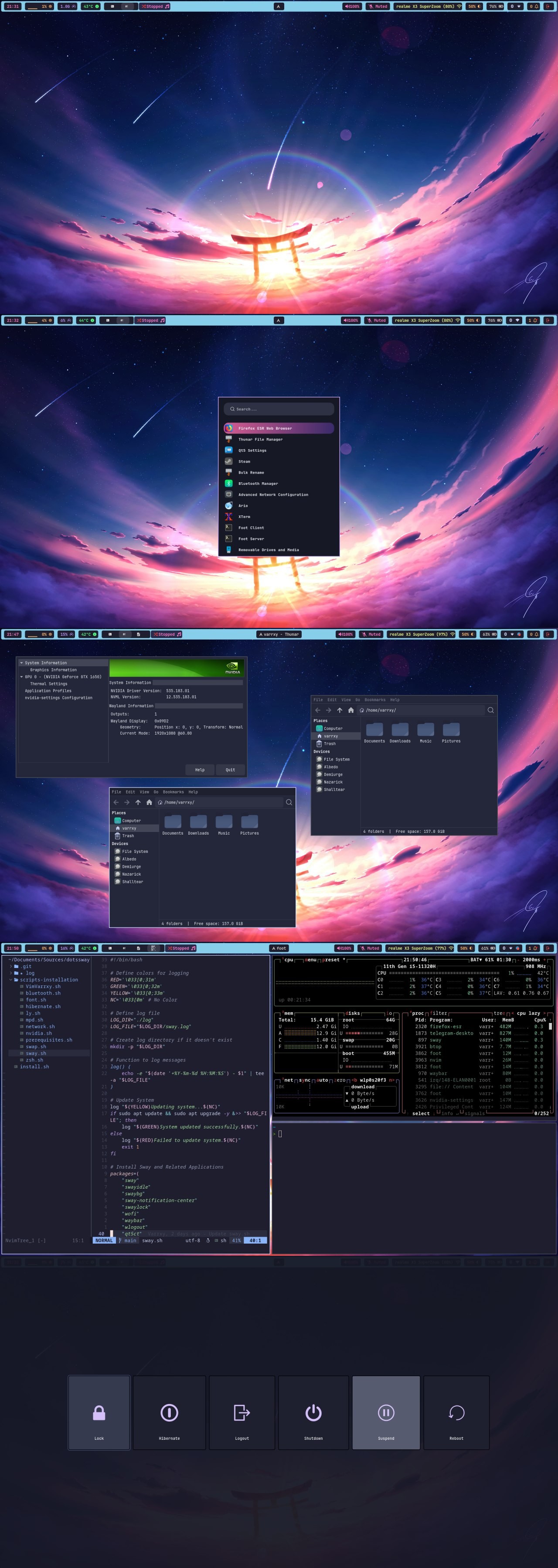Screen dimensions: 558x1568
Task: Open Ario music client from the launcher
Action: [279, 505]
